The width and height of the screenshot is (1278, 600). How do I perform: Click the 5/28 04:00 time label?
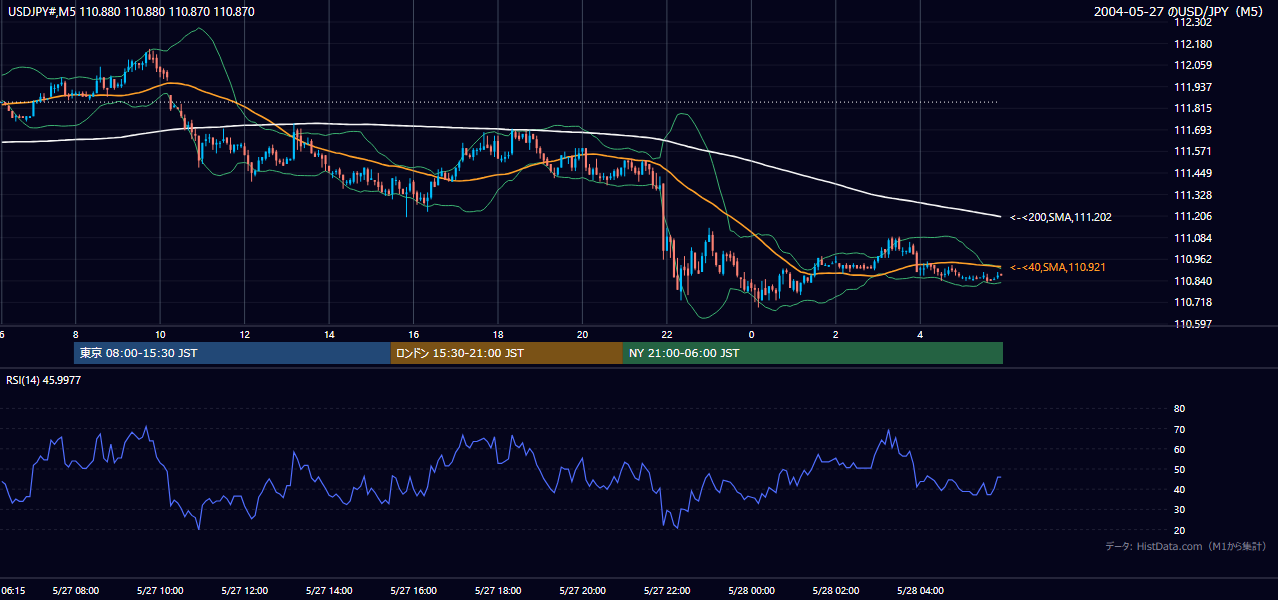(x=921, y=591)
